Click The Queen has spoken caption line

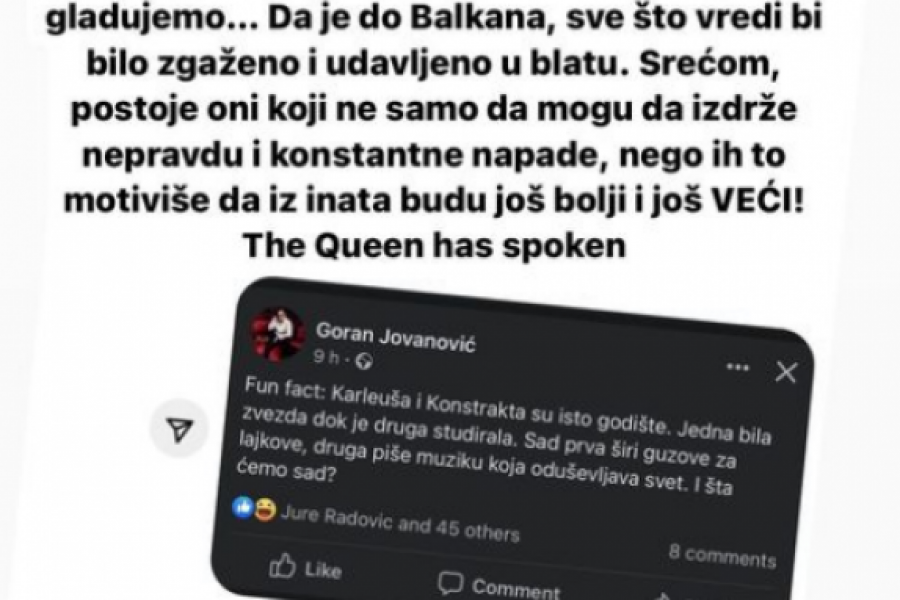434,246
